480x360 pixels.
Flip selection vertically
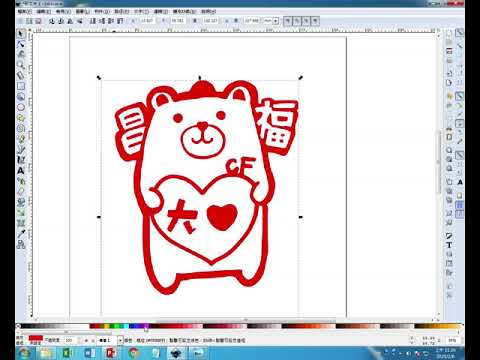pos(79,21)
